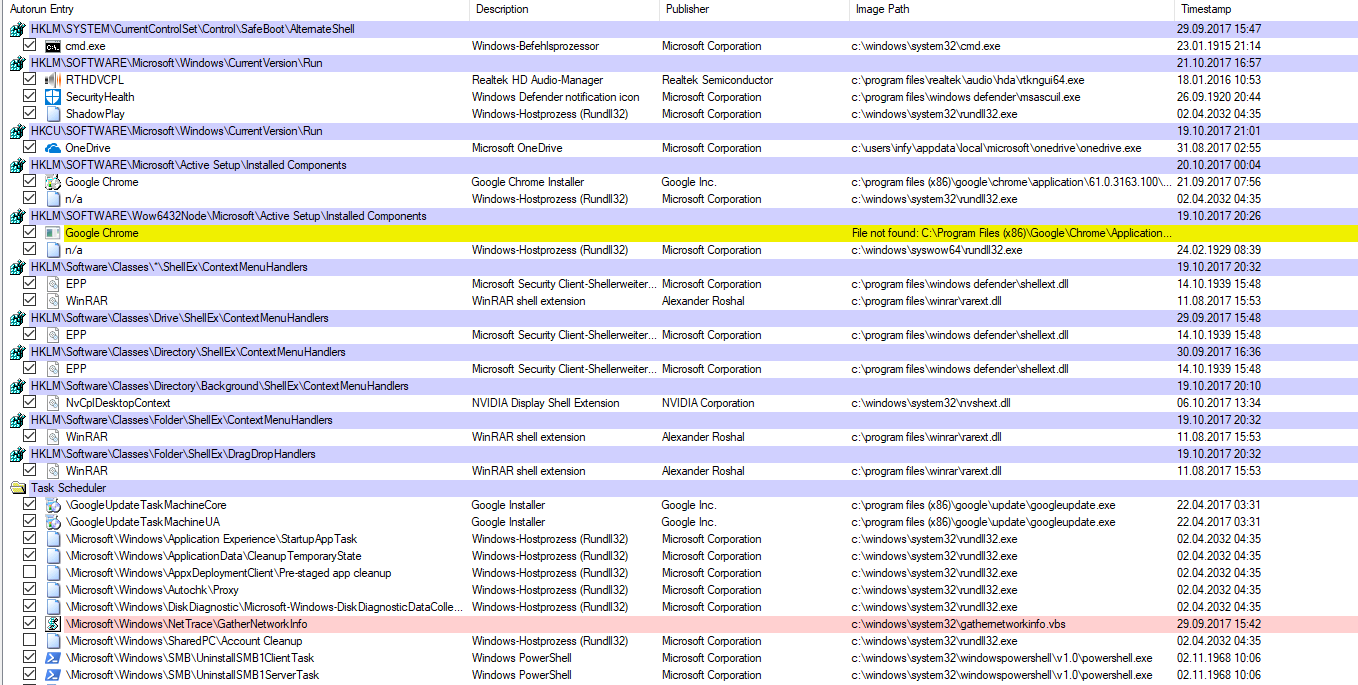Click the RTHDVCPL speaker icon
Screen dimensions: 1358x685
53,80
